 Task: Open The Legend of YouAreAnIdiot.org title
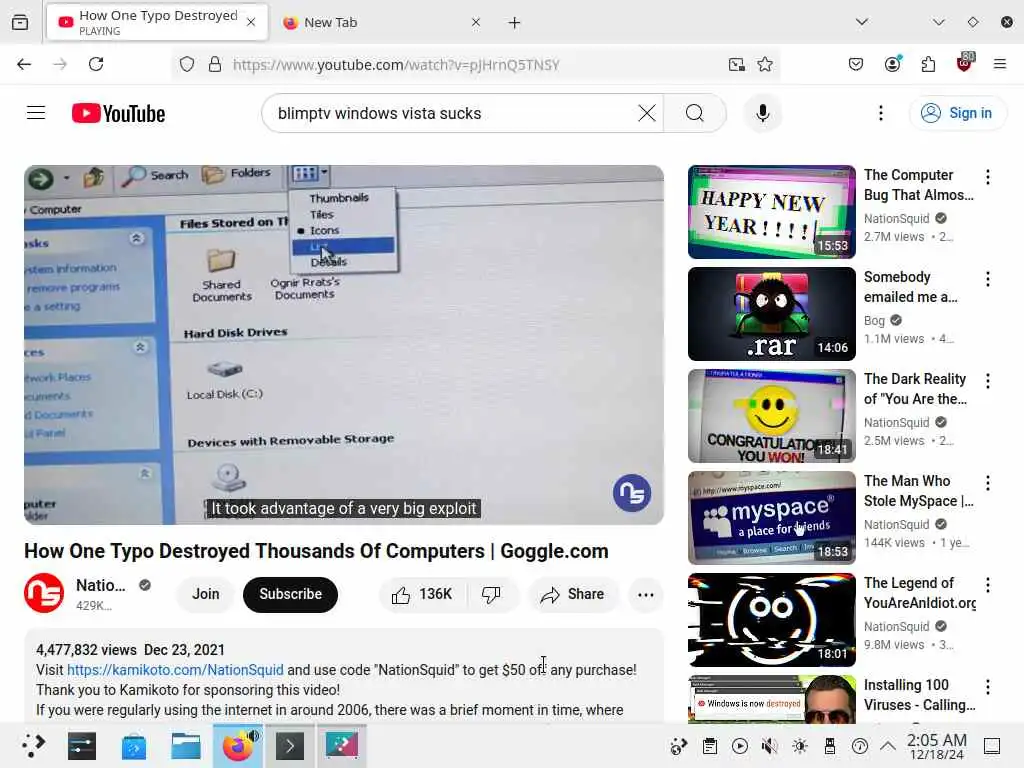coord(920,592)
